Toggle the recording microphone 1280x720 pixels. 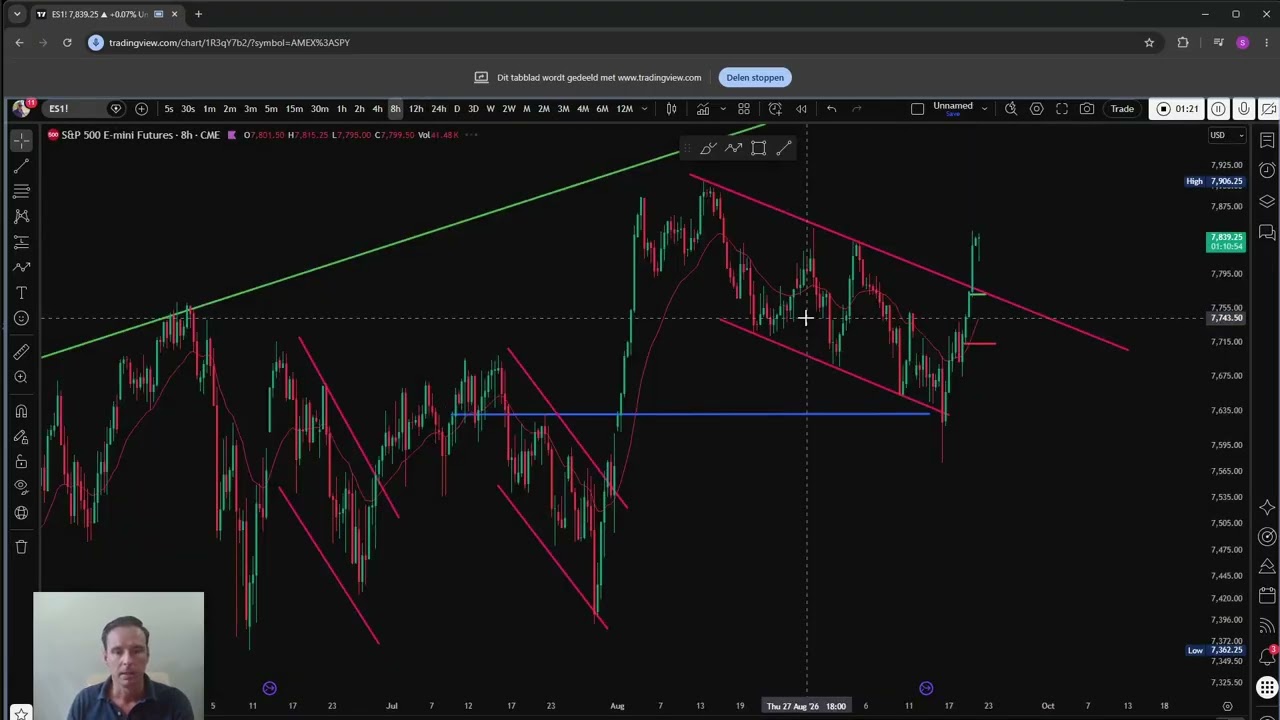tap(1243, 108)
